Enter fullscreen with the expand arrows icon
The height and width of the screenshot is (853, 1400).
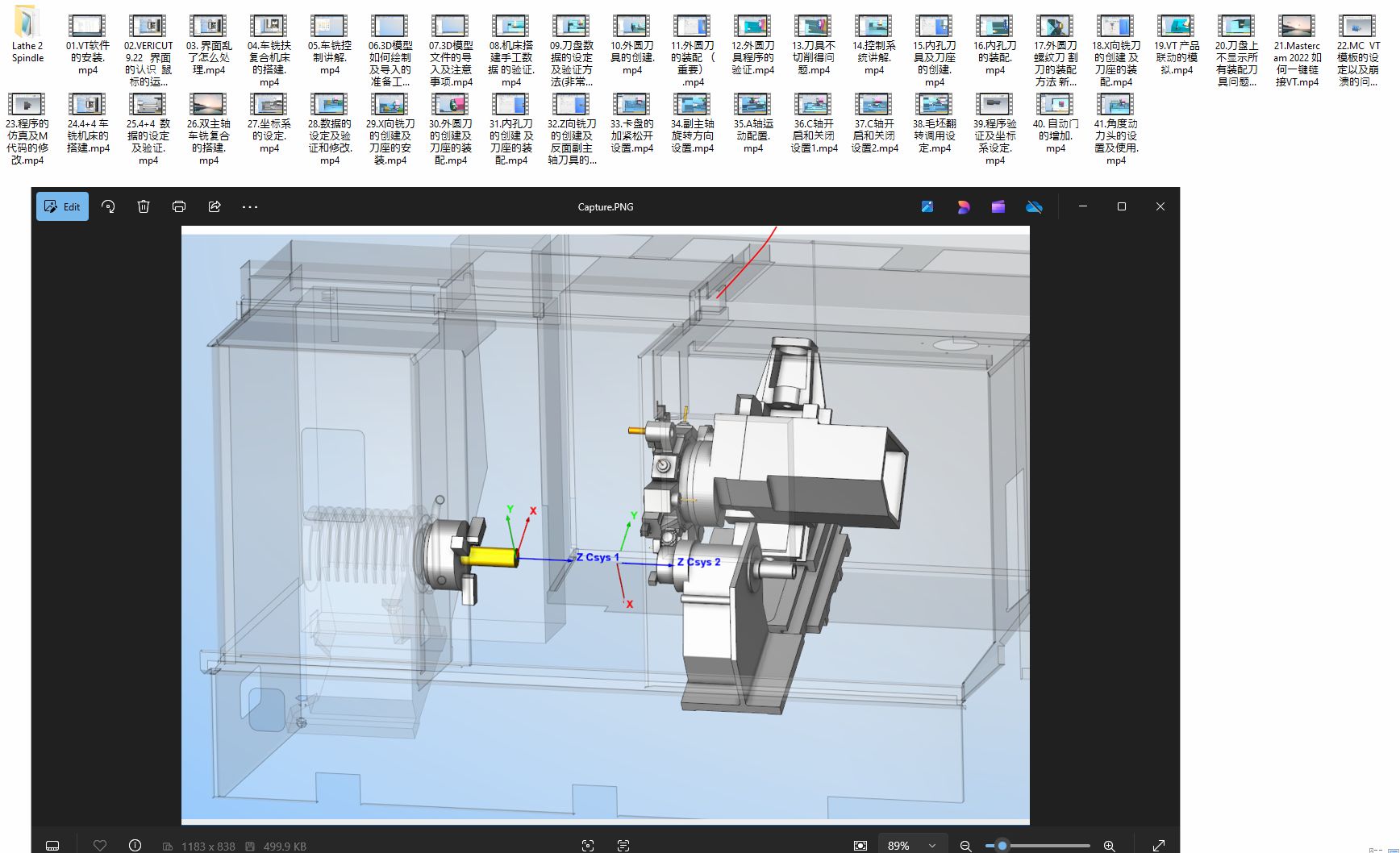tap(1159, 845)
